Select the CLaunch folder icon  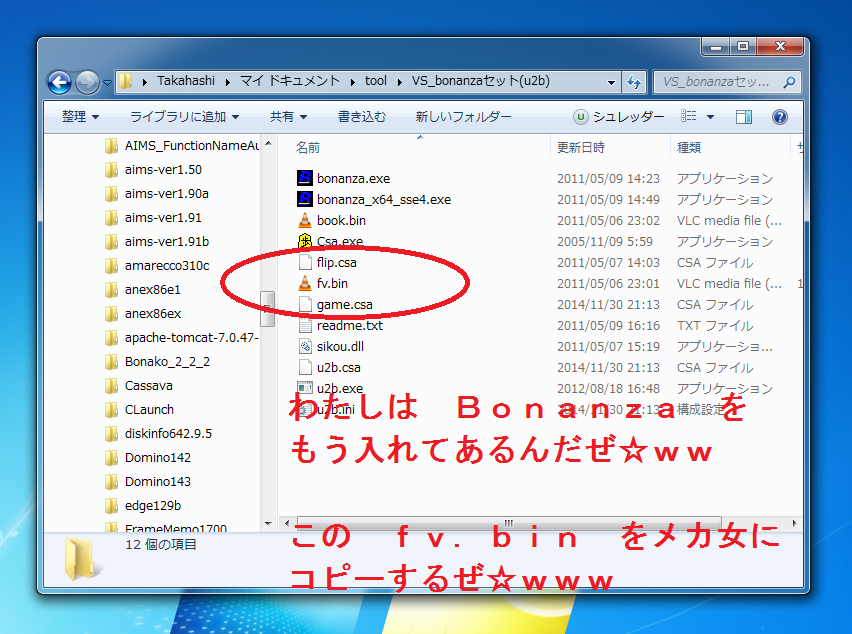tap(111, 410)
